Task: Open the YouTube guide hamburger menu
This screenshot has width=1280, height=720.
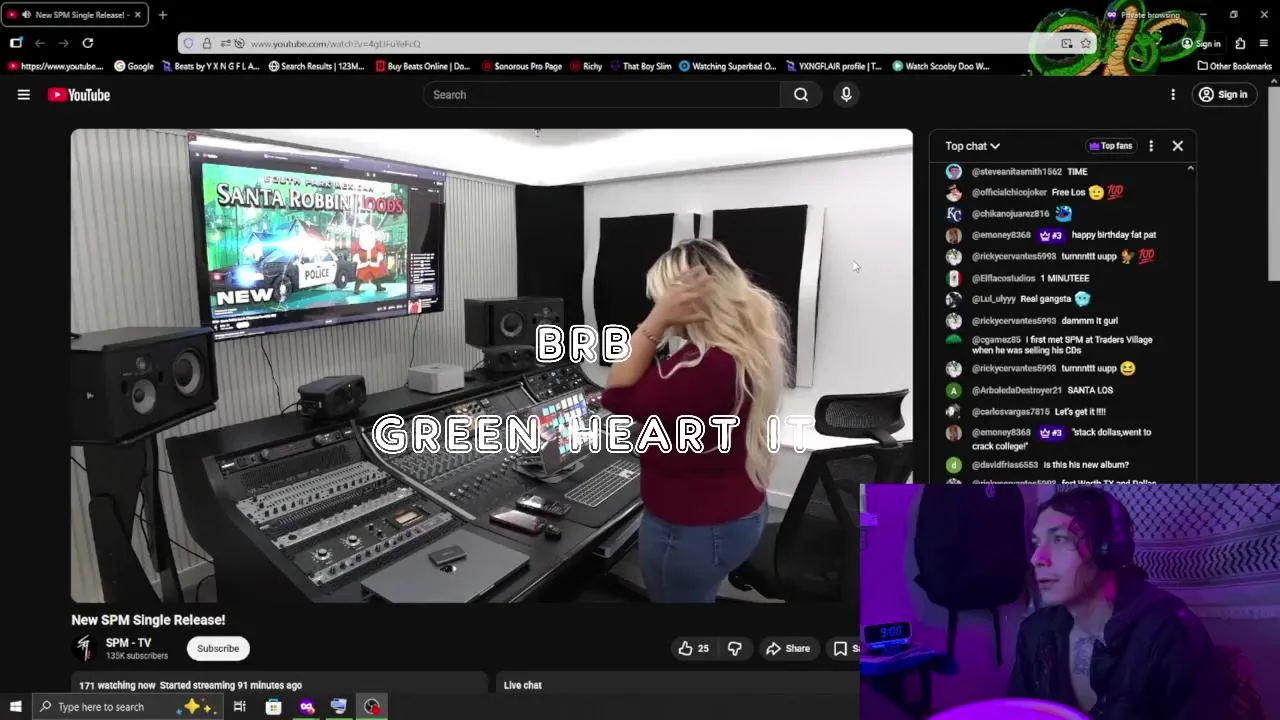Action: tap(23, 95)
